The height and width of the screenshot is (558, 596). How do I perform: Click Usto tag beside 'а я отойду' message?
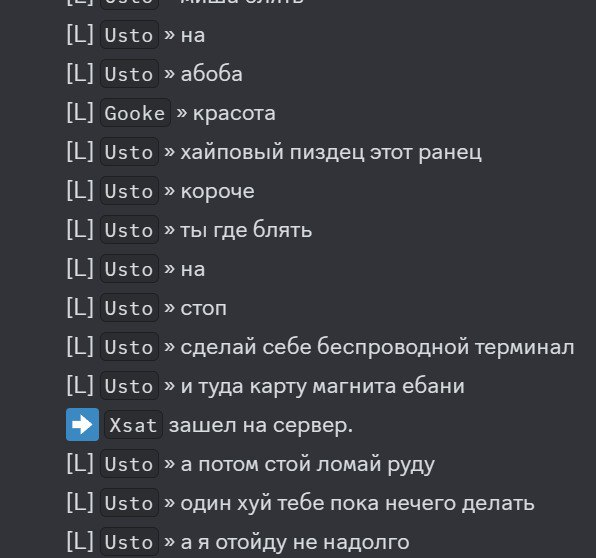129,542
